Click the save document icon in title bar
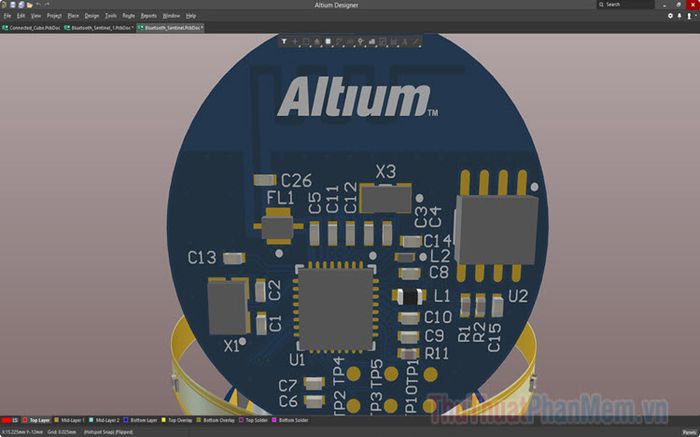This screenshot has height=437, width=700. [12, 5]
